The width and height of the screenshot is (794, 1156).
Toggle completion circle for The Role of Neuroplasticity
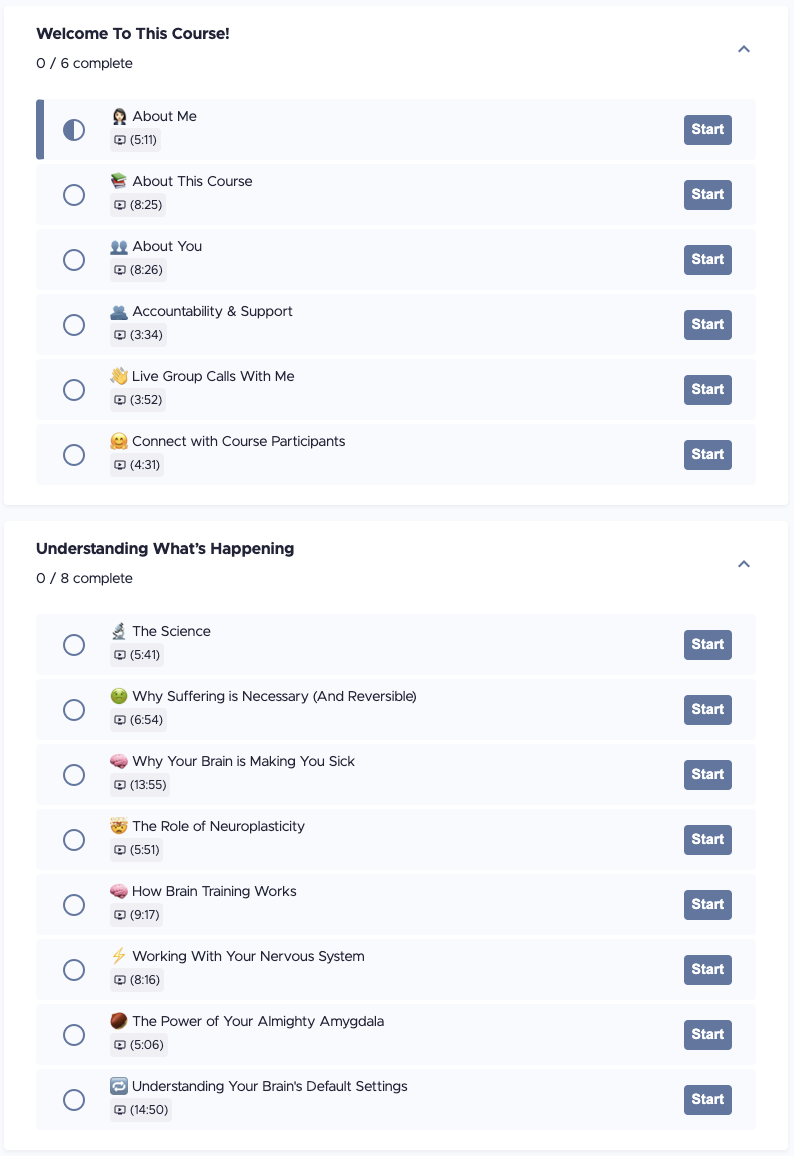tap(74, 840)
